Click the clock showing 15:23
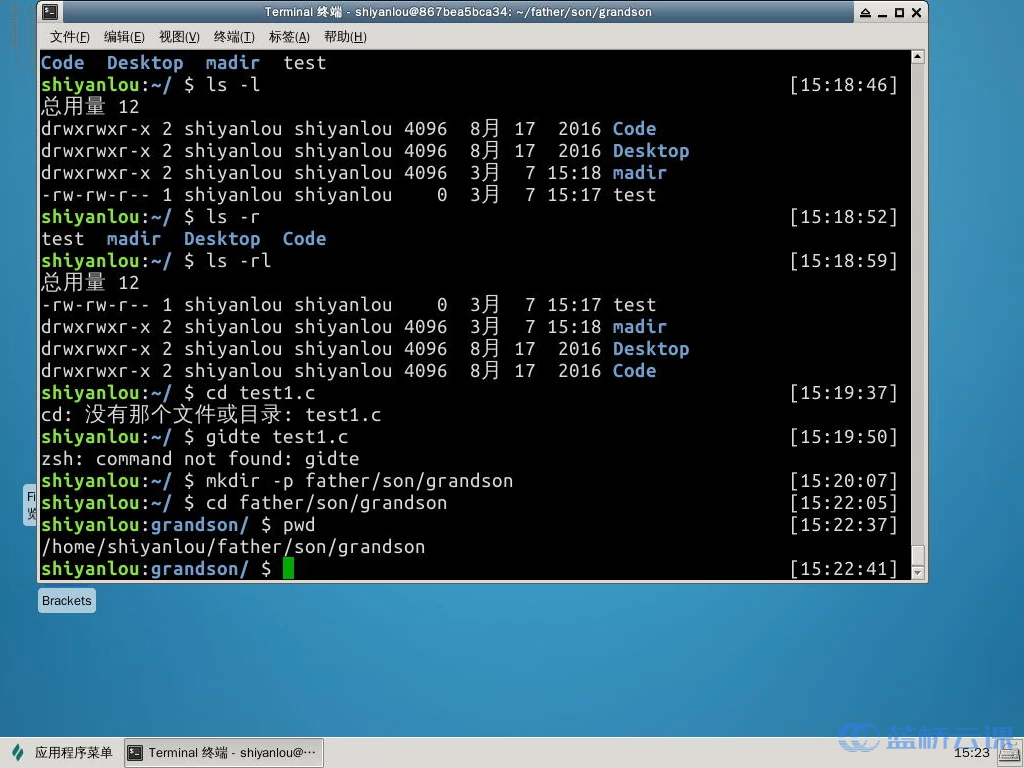Viewport: 1024px width, 768px height. (x=971, y=753)
